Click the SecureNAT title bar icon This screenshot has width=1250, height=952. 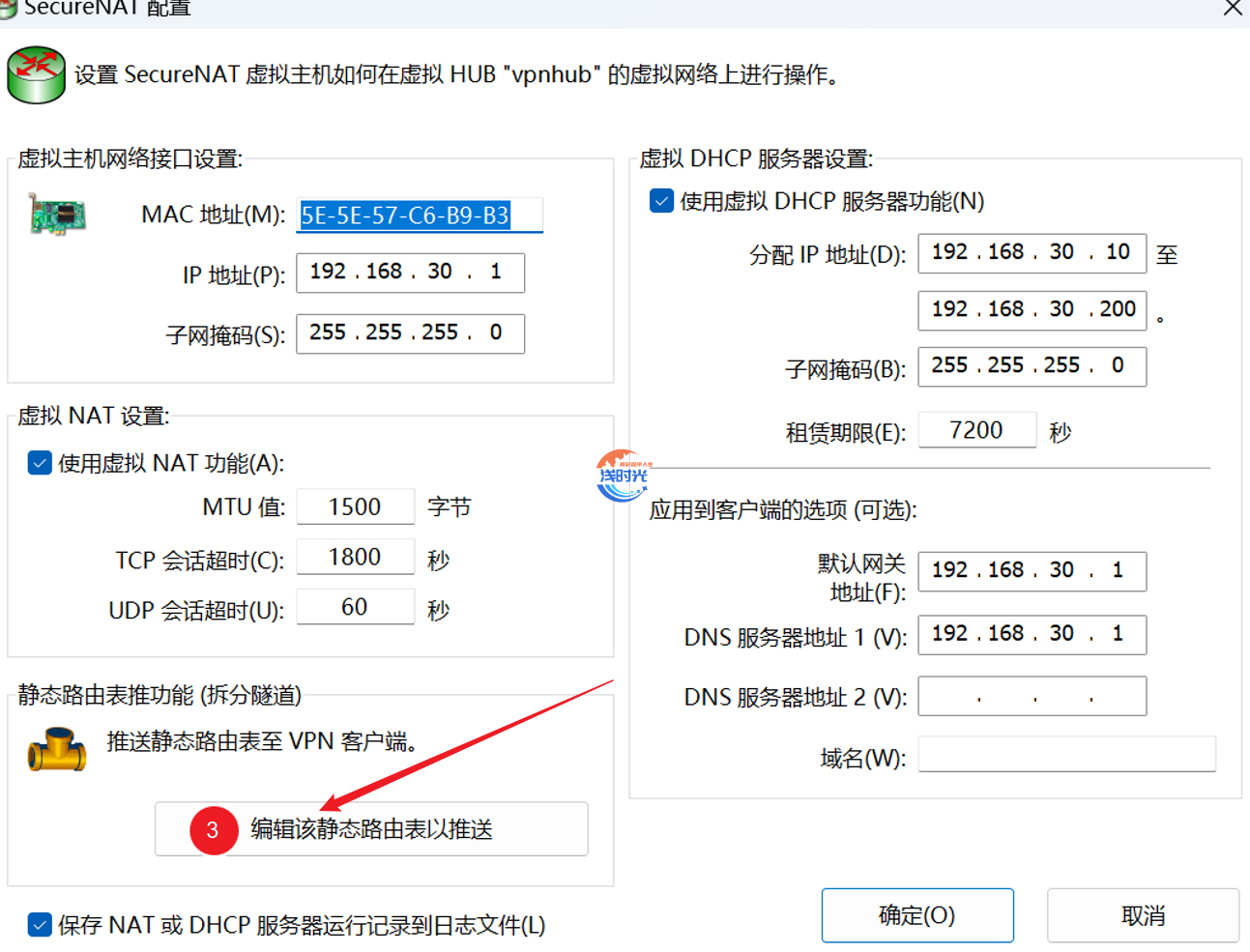(x=8, y=8)
